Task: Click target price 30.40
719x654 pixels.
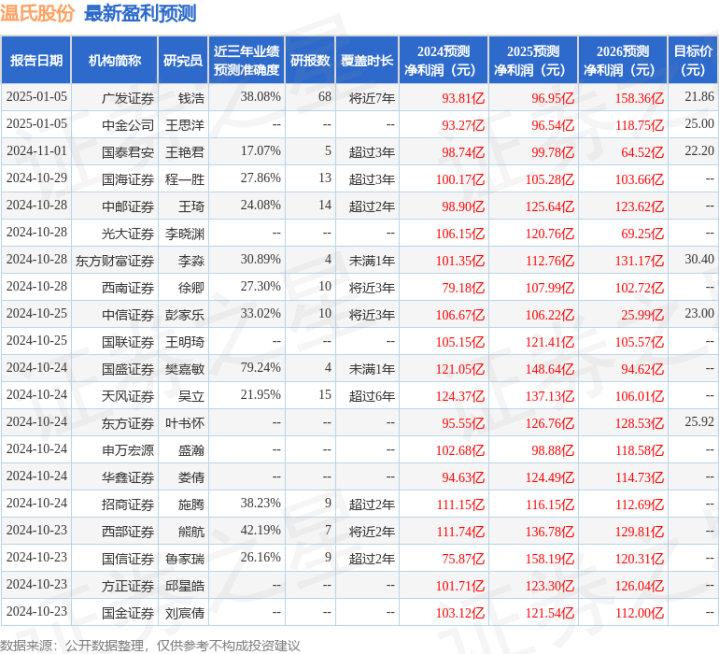Action: tap(699, 259)
